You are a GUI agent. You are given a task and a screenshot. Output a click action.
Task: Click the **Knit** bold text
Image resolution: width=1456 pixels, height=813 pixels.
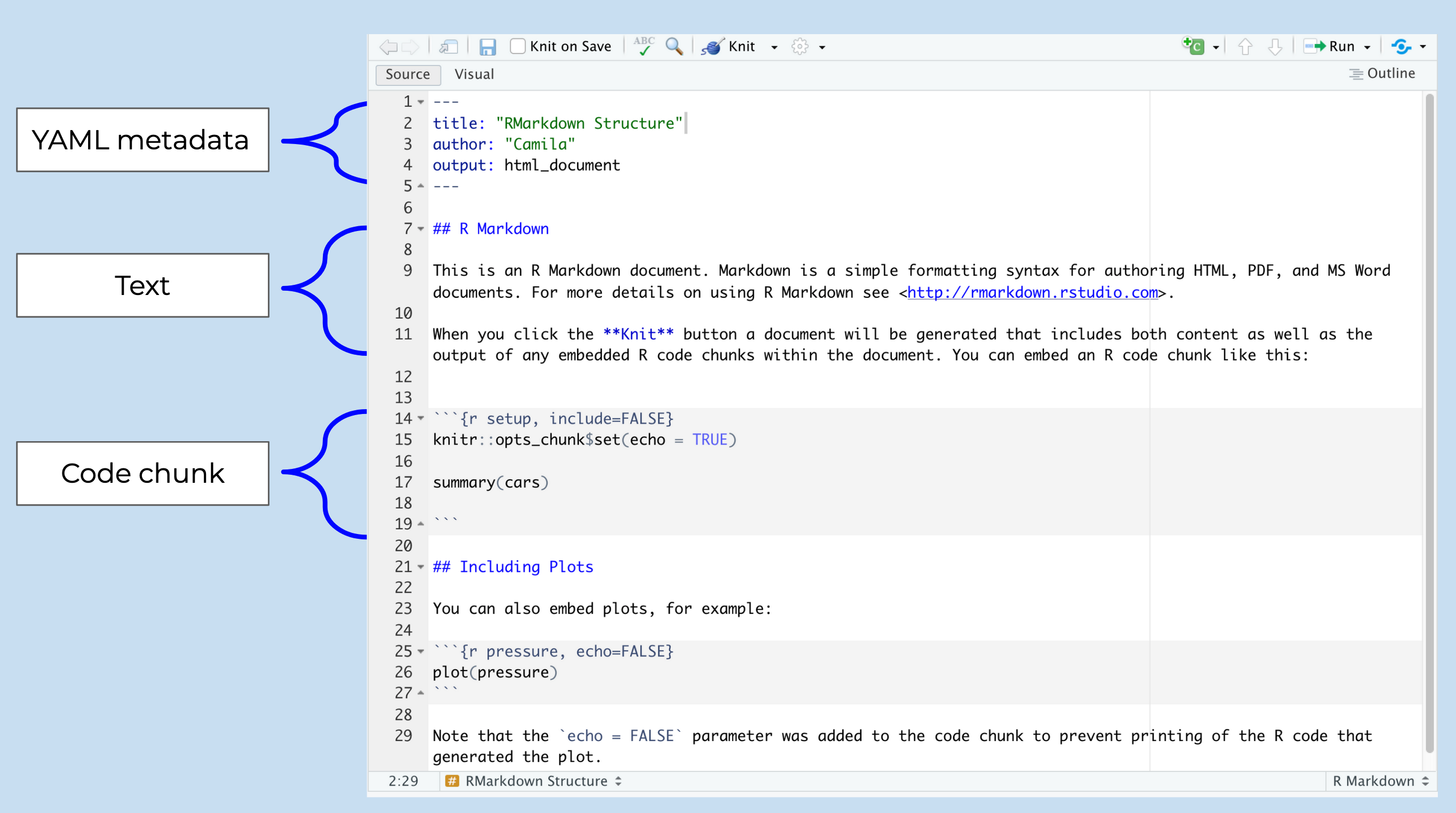coord(638,334)
